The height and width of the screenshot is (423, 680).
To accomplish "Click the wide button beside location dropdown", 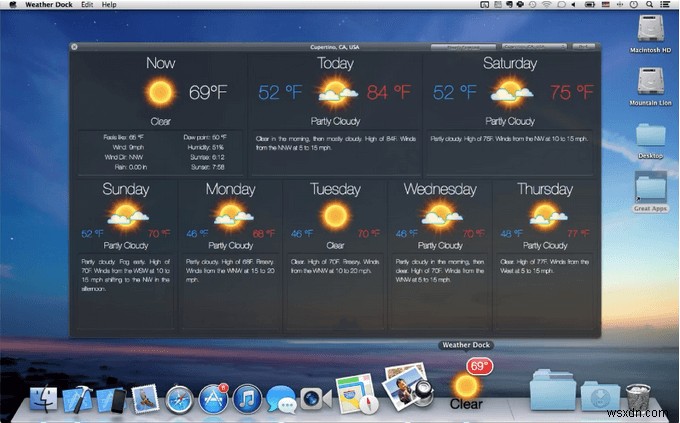I will point(463,46).
